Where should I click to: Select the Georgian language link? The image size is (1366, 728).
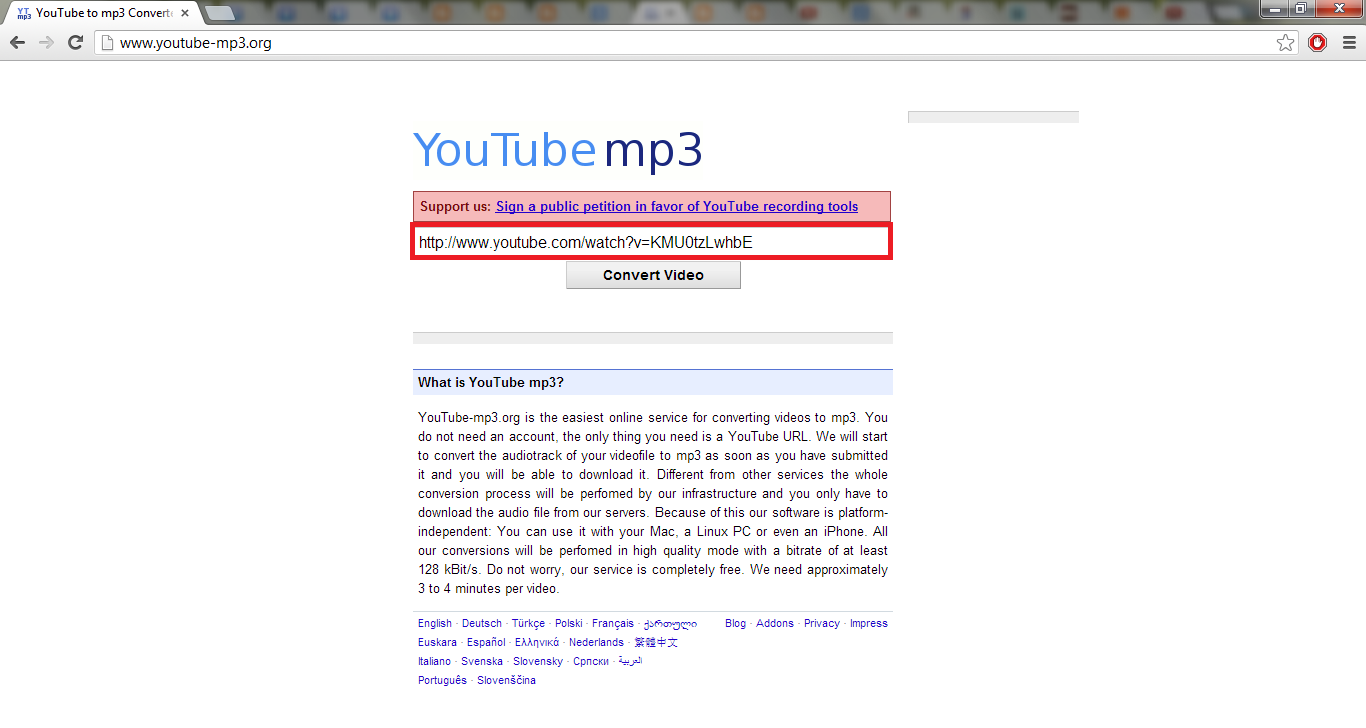click(x=670, y=624)
